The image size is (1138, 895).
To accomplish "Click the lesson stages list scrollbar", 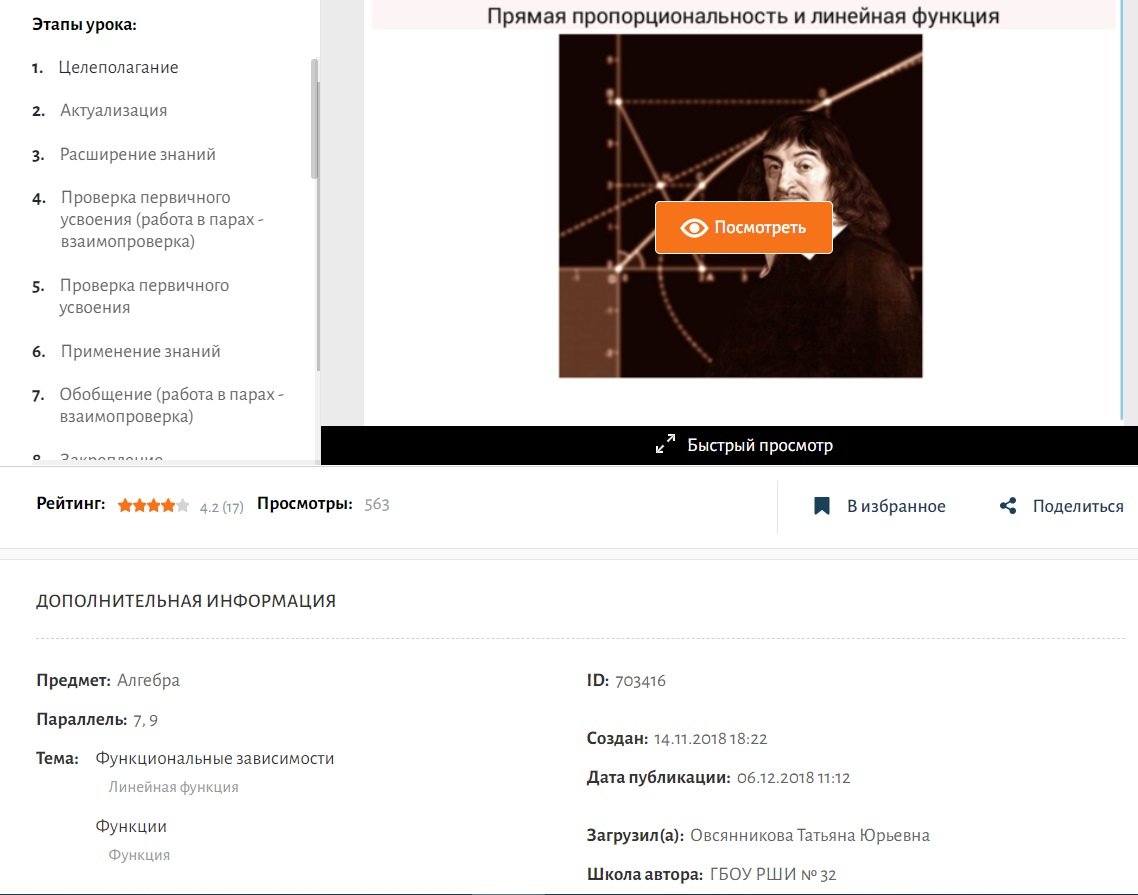I will tap(314, 119).
